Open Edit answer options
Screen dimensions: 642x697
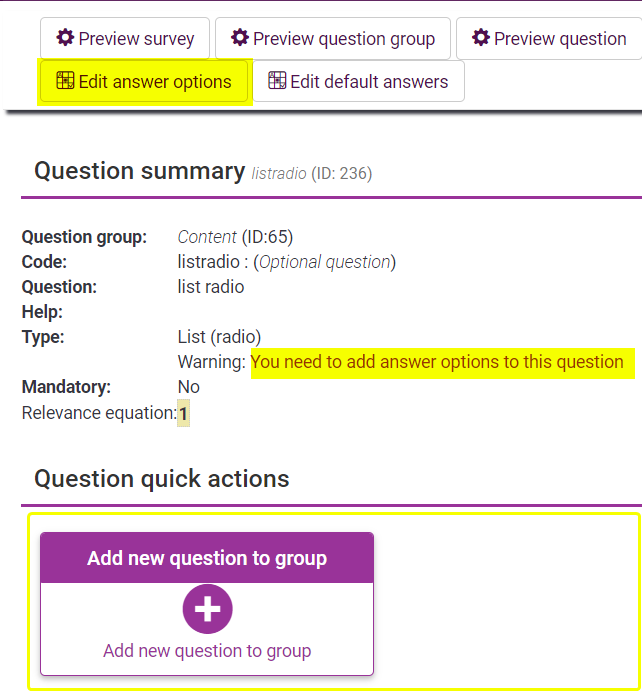[x=154, y=82]
